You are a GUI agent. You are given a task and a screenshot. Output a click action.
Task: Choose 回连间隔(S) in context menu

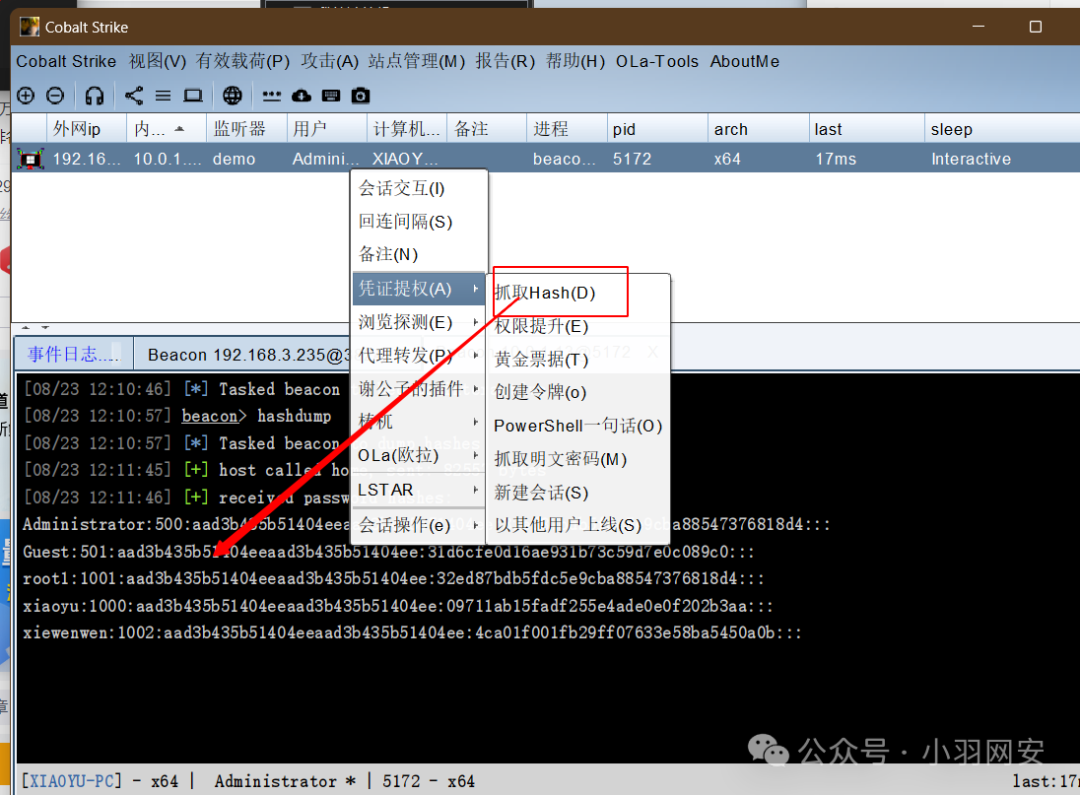coord(419,221)
